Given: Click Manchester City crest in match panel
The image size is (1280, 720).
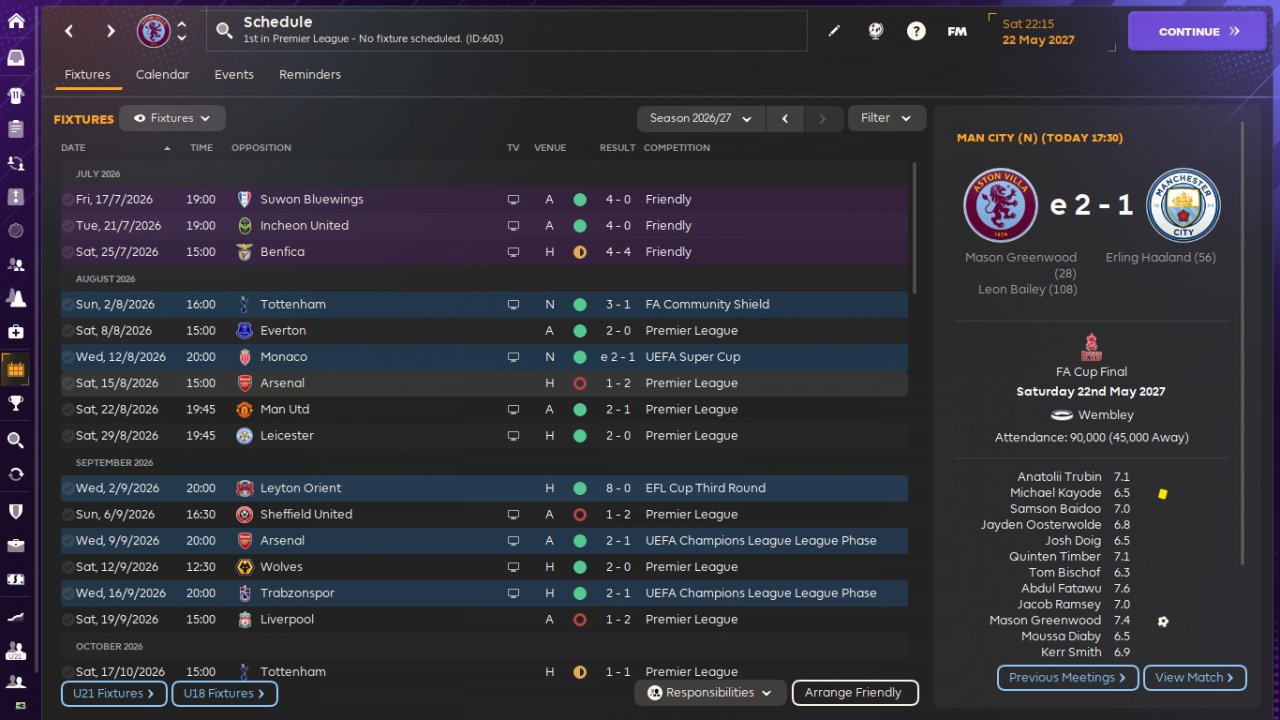Looking at the screenshot, I should point(1183,205).
